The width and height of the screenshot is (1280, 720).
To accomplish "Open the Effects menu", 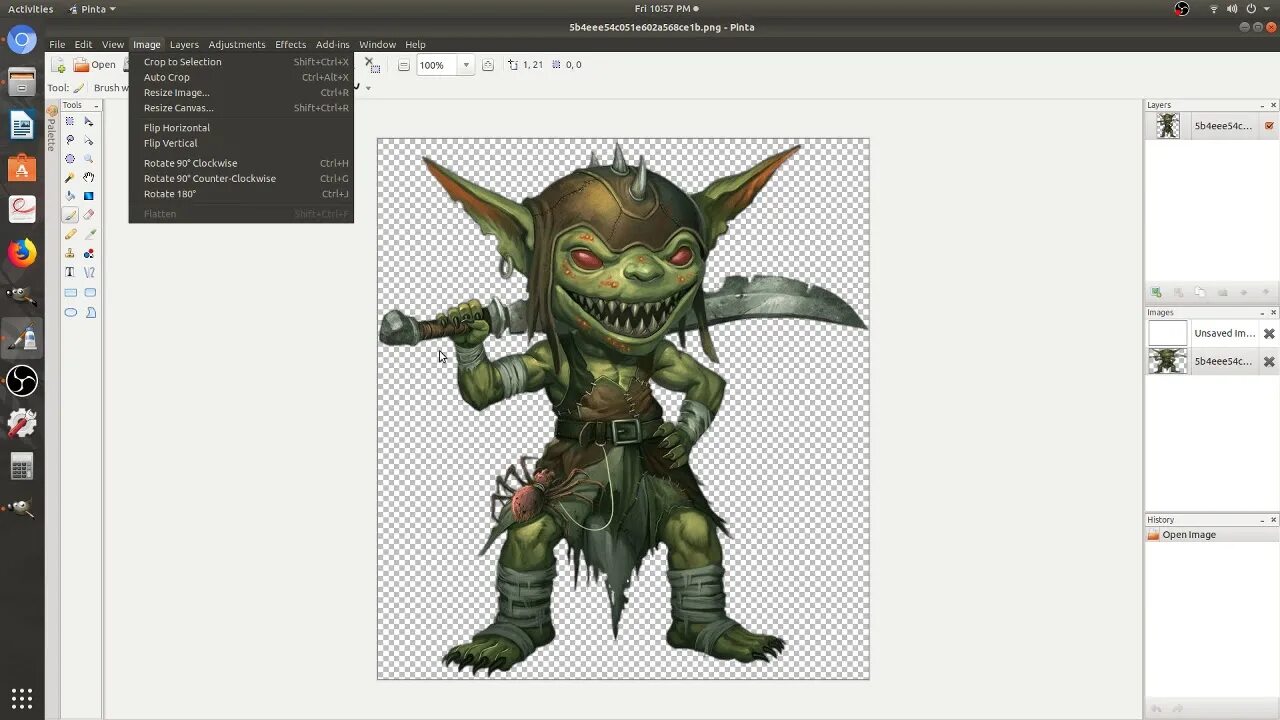I will point(291,45).
